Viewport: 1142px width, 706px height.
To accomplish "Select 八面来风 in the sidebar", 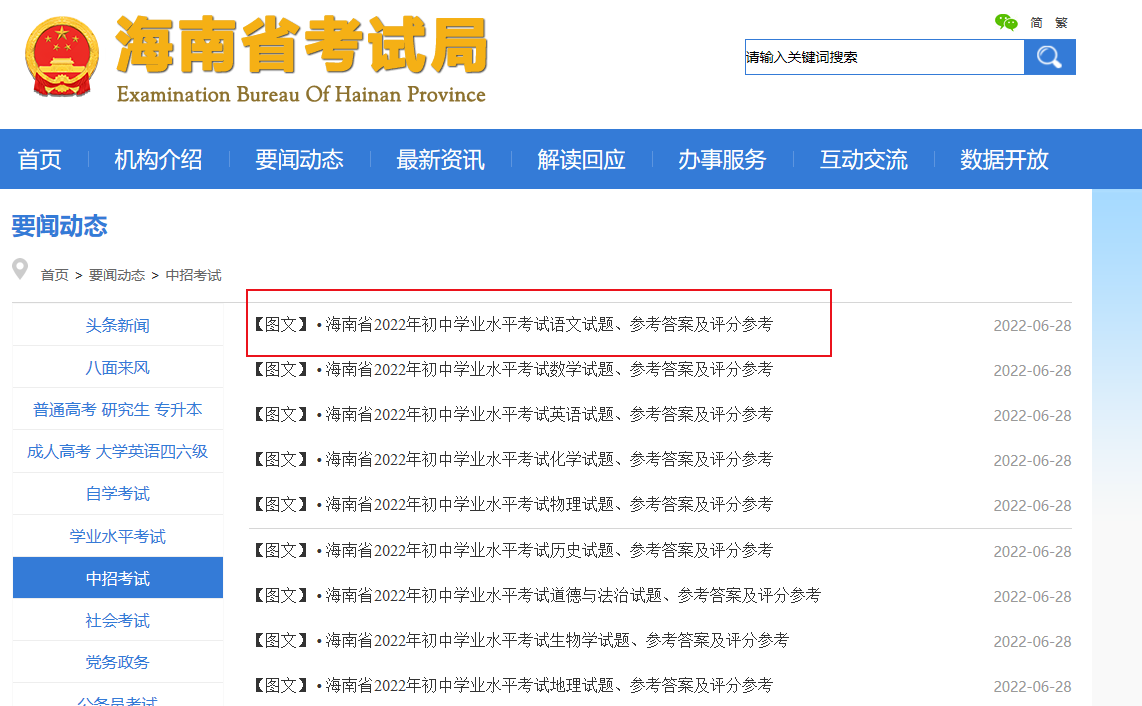I will pos(118,367).
